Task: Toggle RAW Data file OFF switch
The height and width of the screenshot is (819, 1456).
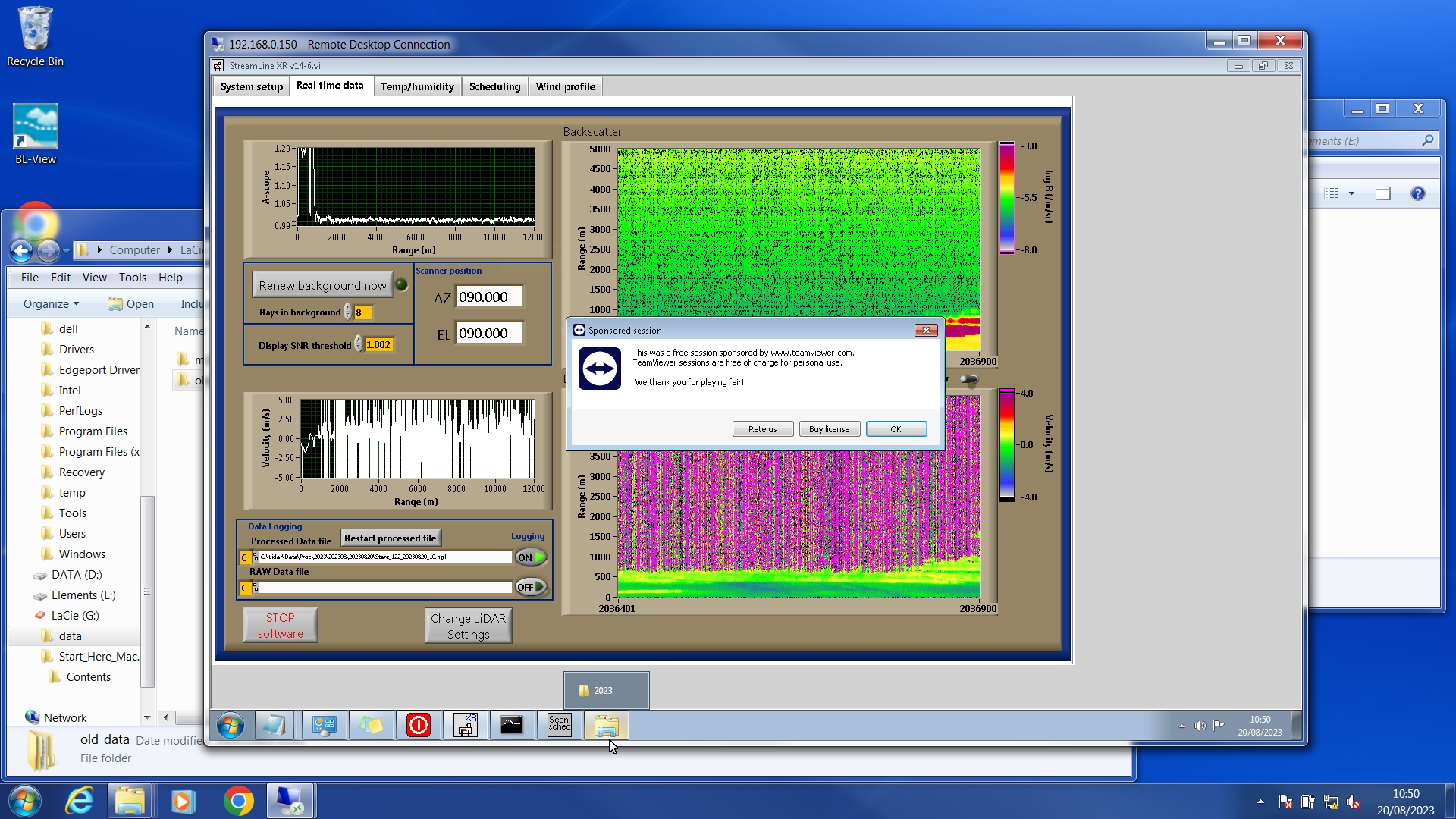Action: click(x=531, y=587)
